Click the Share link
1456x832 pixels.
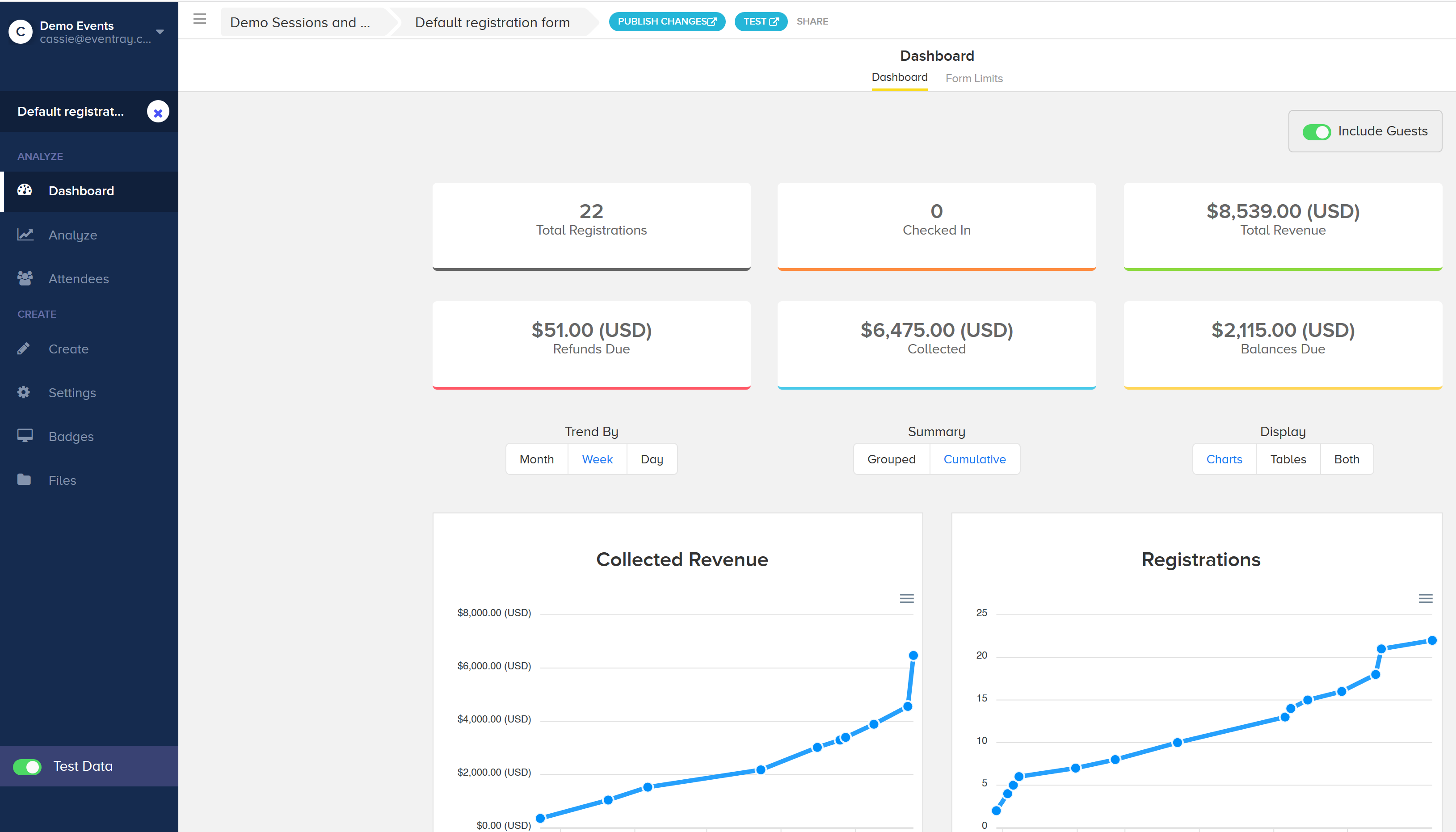[x=812, y=22]
